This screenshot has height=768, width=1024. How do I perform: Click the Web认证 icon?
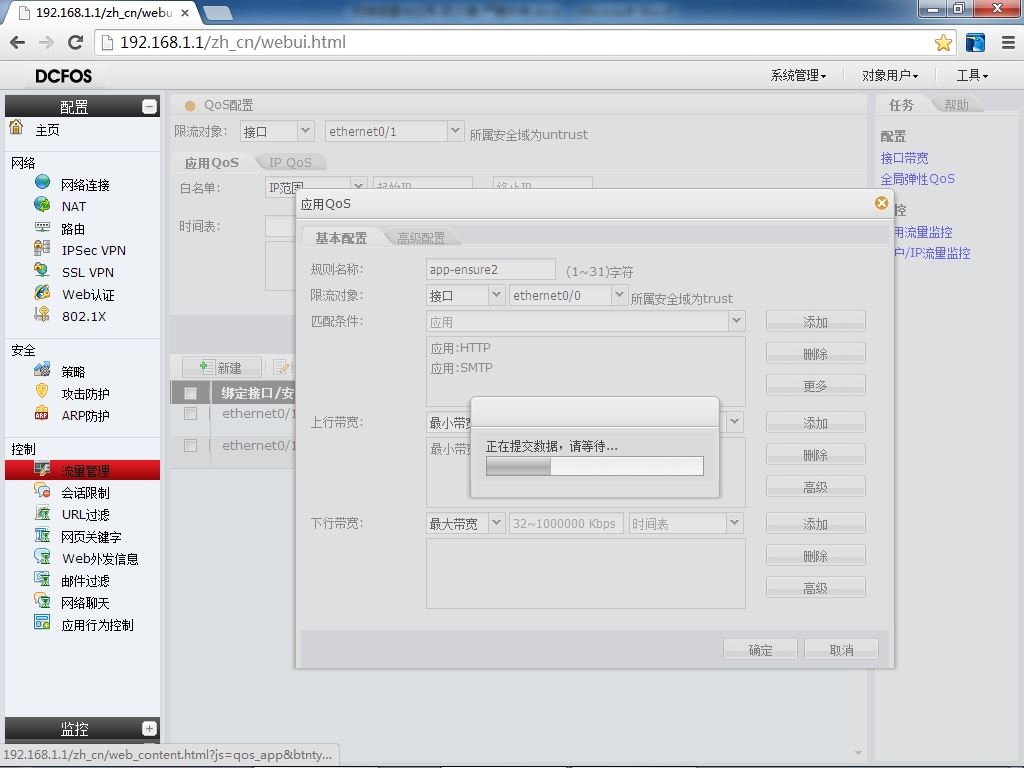[42, 292]
